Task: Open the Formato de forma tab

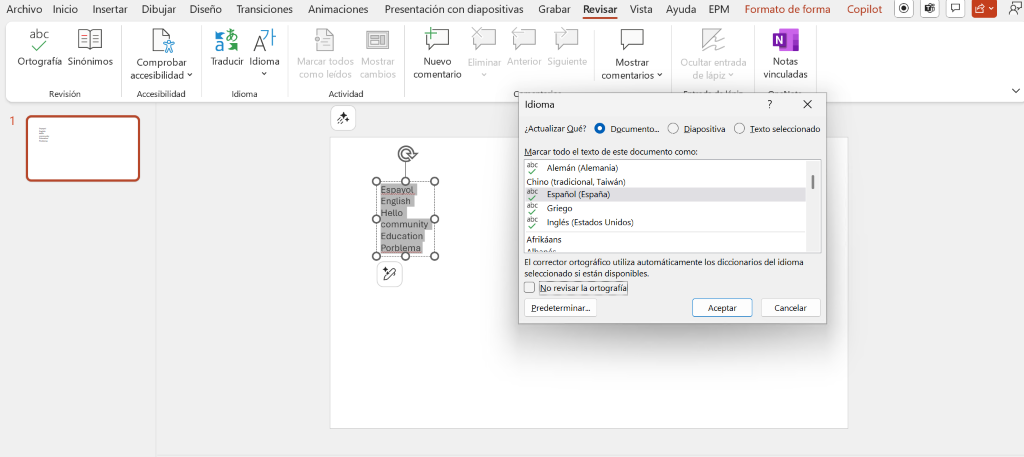Action: (x=788, y=9)
